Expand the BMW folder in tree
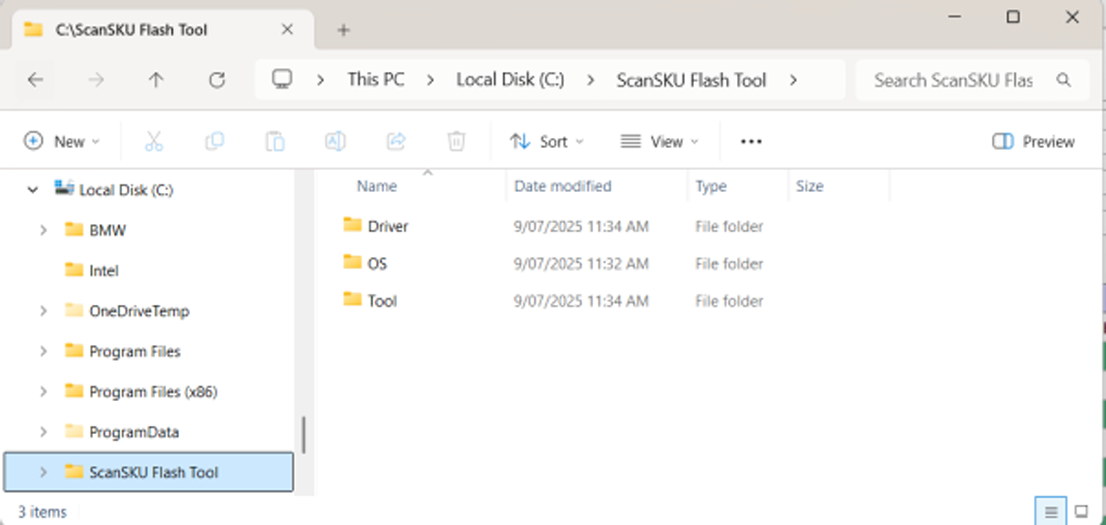 click(43, 230)
